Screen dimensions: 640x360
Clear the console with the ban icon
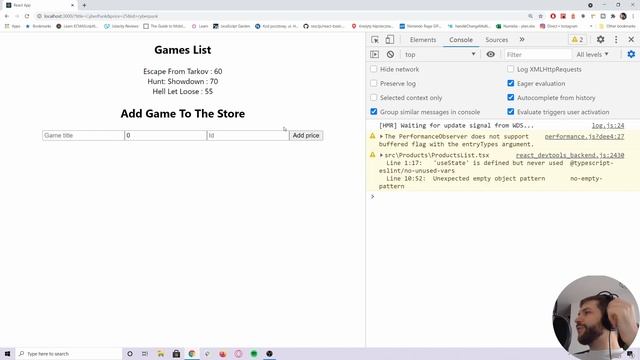(390, 54)
